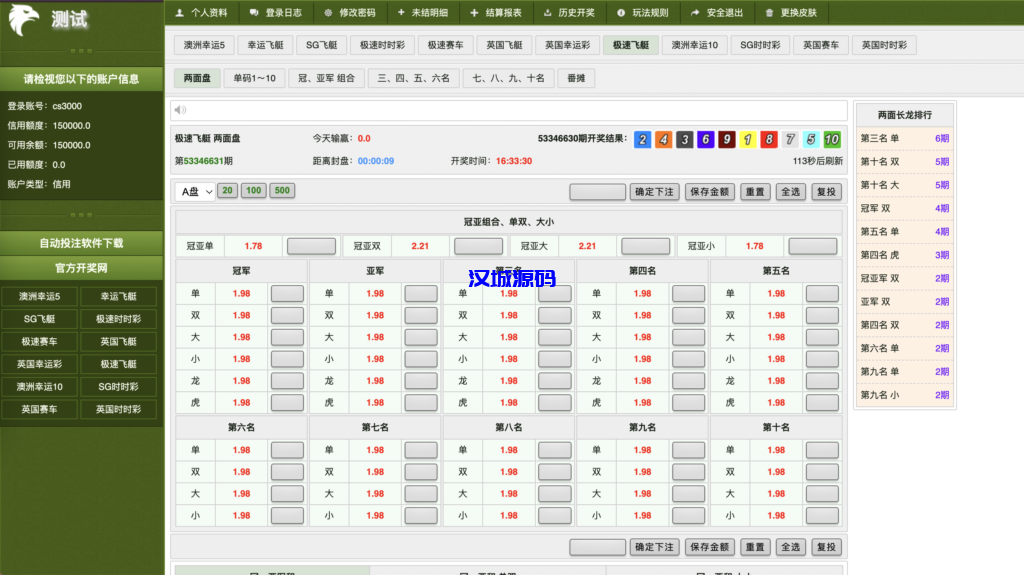Open sidebar 极速时时彩 link
The width and height of the screenshot is (1024, 575).
coord(118,319)
